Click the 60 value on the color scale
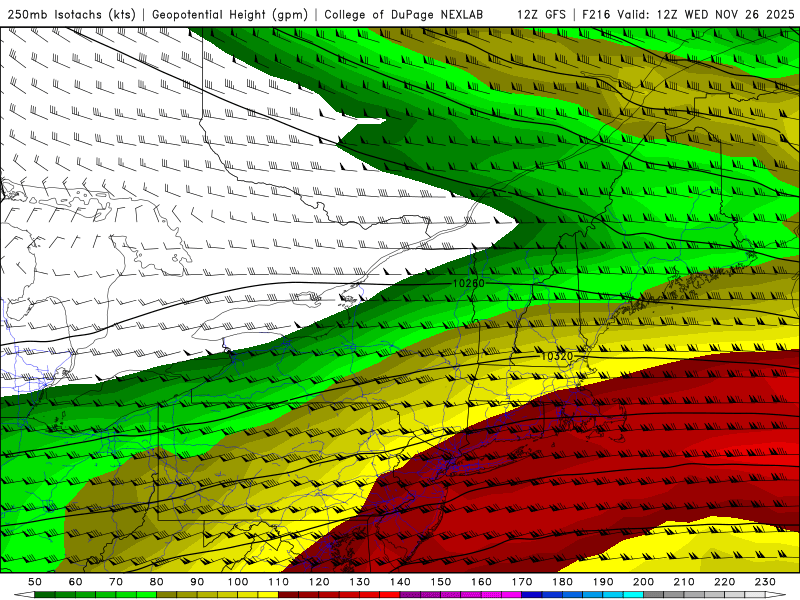This screenshot has height=600, width=800. click(76, 582)
